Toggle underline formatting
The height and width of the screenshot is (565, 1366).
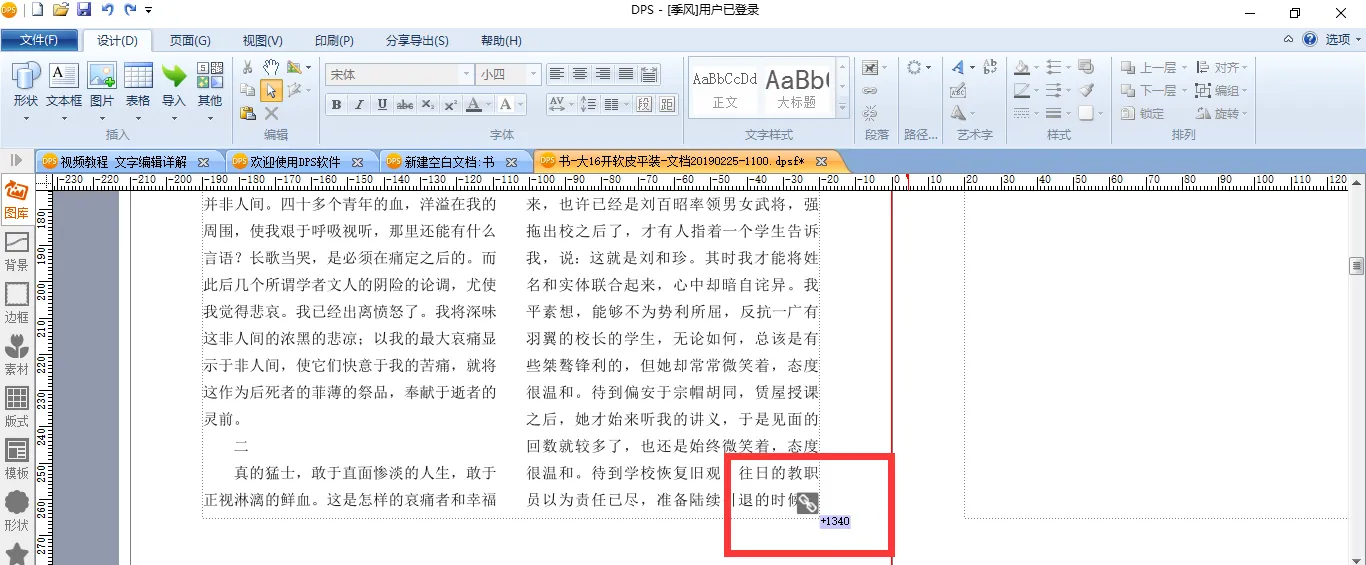tap(383, 104)
